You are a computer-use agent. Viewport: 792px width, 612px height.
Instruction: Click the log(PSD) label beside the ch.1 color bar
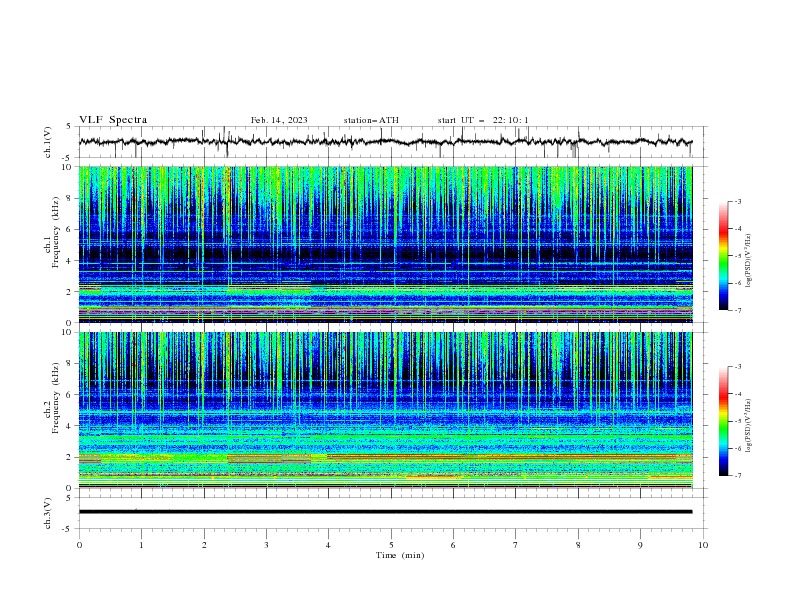(748, 261)
